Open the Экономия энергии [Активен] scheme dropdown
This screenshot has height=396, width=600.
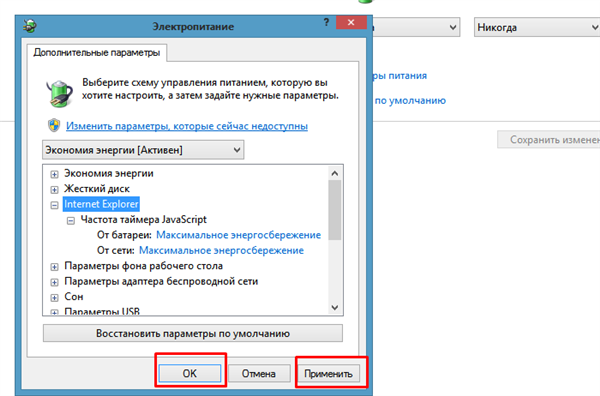143,150
